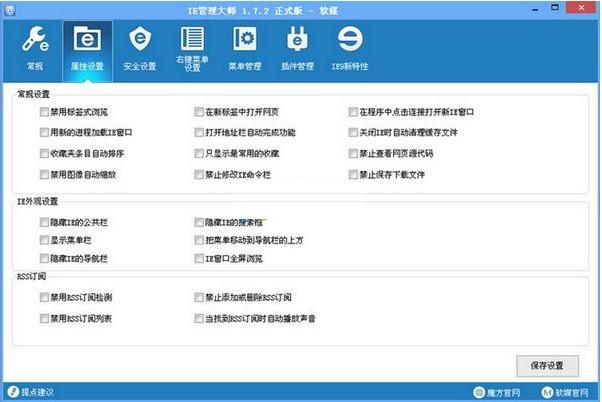Check 隐藏IE的公共栏

click(44, 222)
